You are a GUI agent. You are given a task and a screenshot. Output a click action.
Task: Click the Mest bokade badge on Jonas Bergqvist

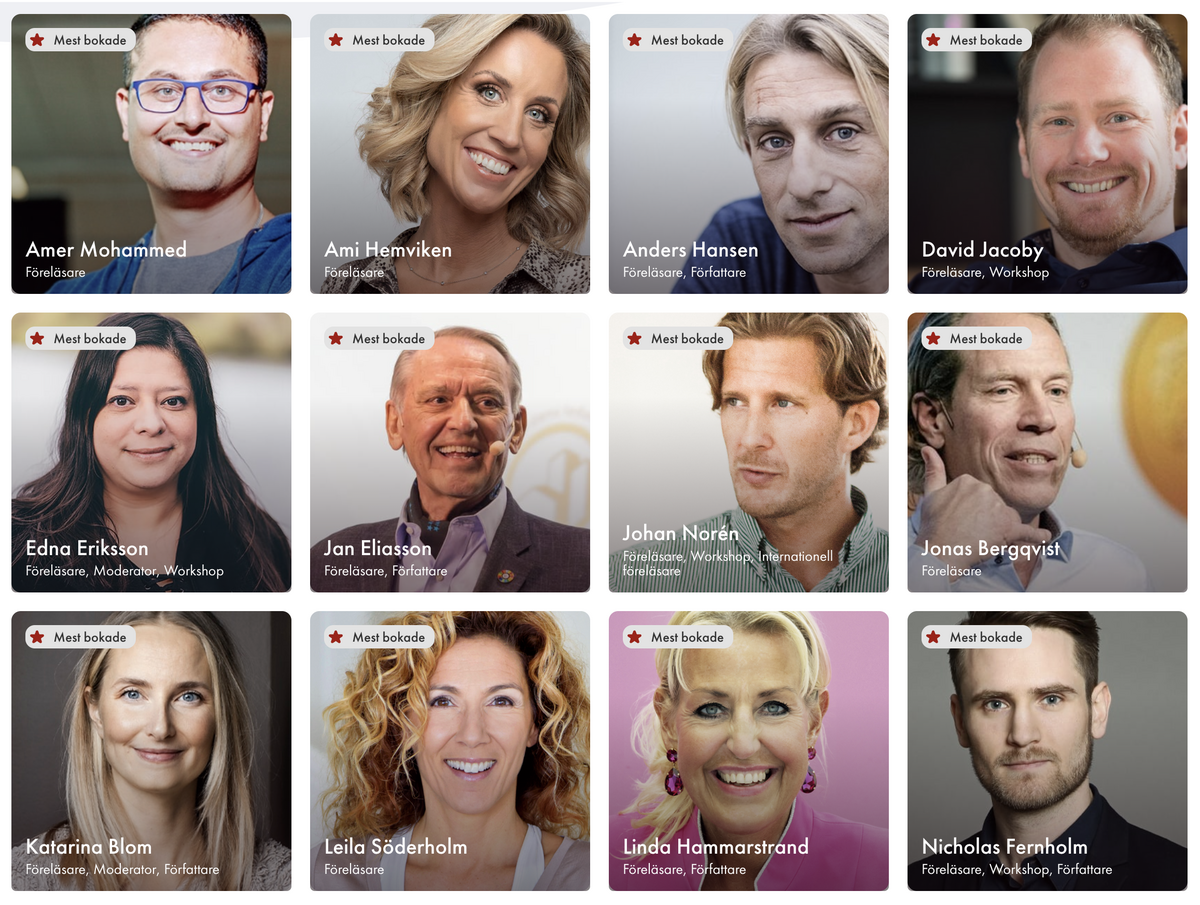(x=976, y=338)
